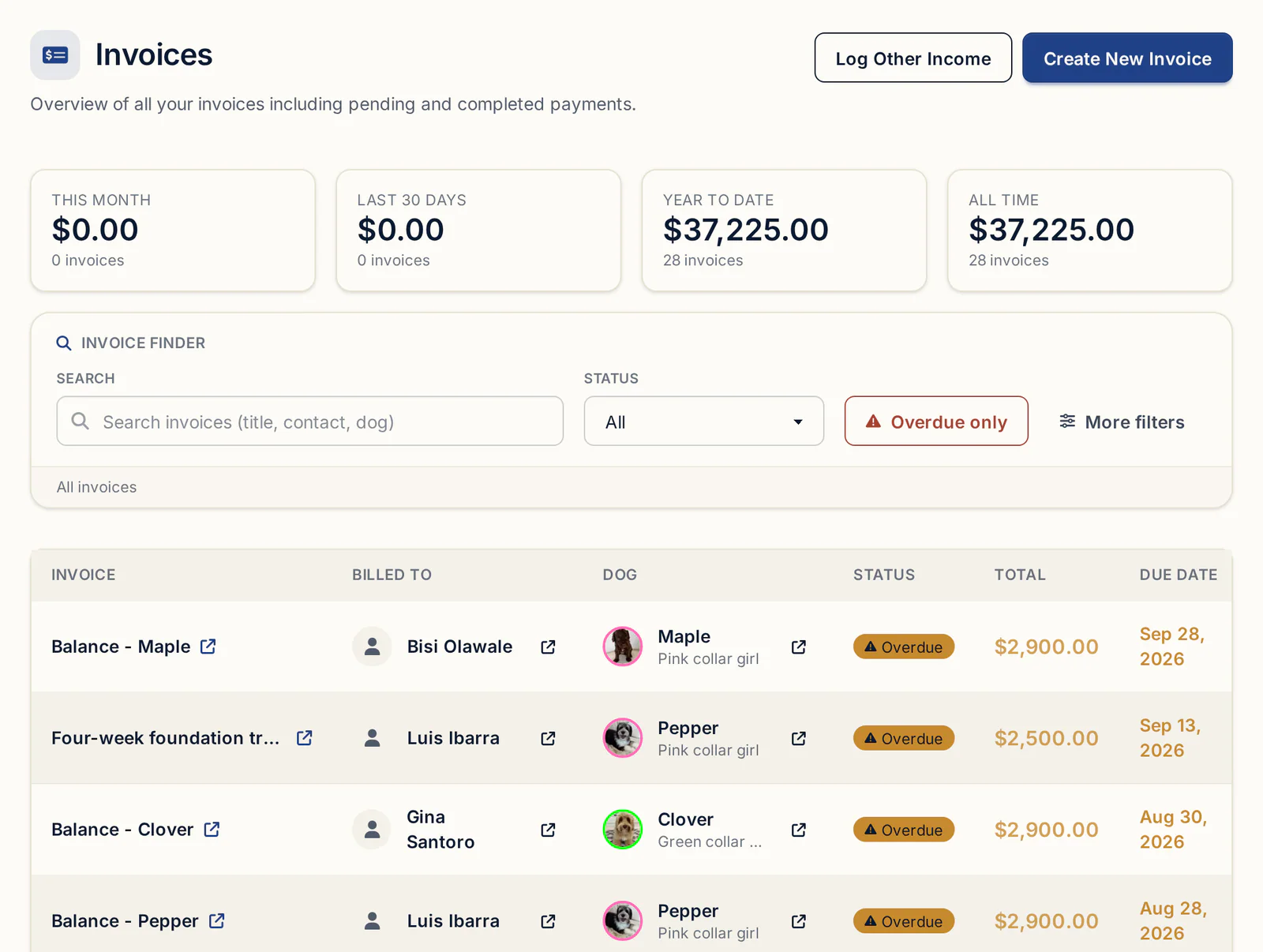Open Clover's dog profile link icon

point(799,830)
